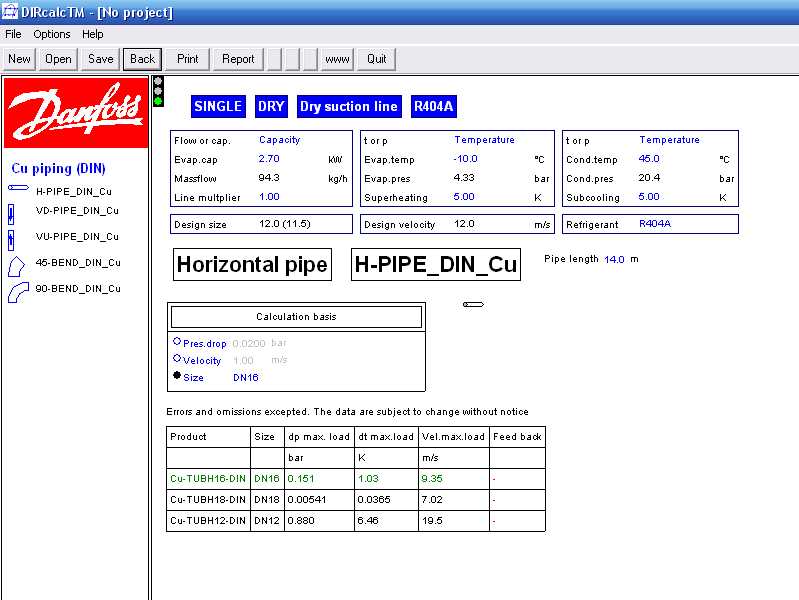Select the VD-PIPE_DIN_Cu vertical down pipe icon

[11, 215]
